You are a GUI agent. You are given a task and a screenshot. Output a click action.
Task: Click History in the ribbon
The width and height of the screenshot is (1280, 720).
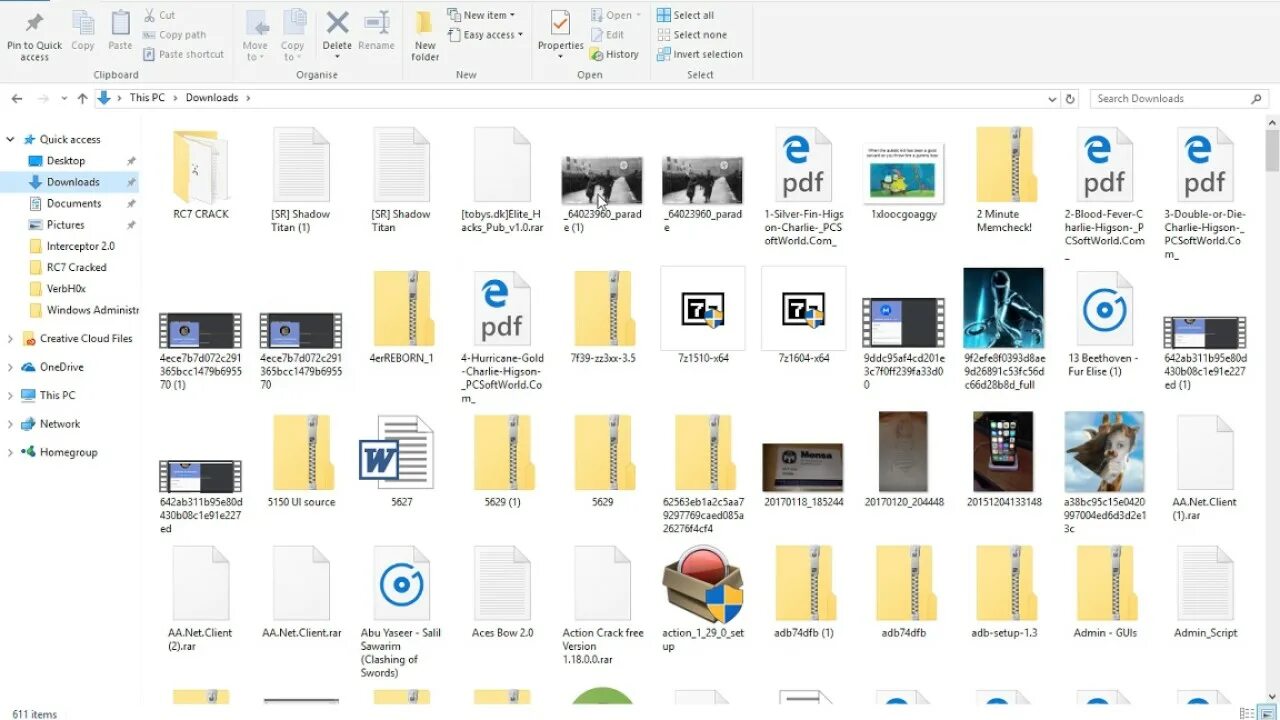(614, 54)
